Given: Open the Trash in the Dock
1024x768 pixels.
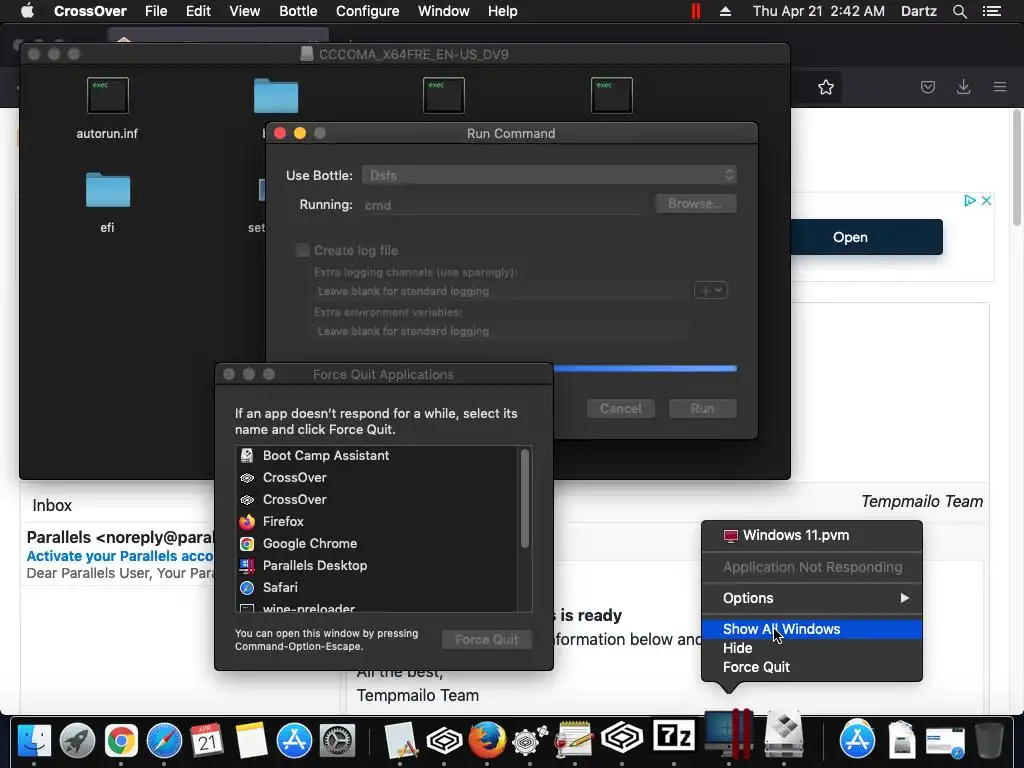Looking at the screenshot, I should 989,740.
